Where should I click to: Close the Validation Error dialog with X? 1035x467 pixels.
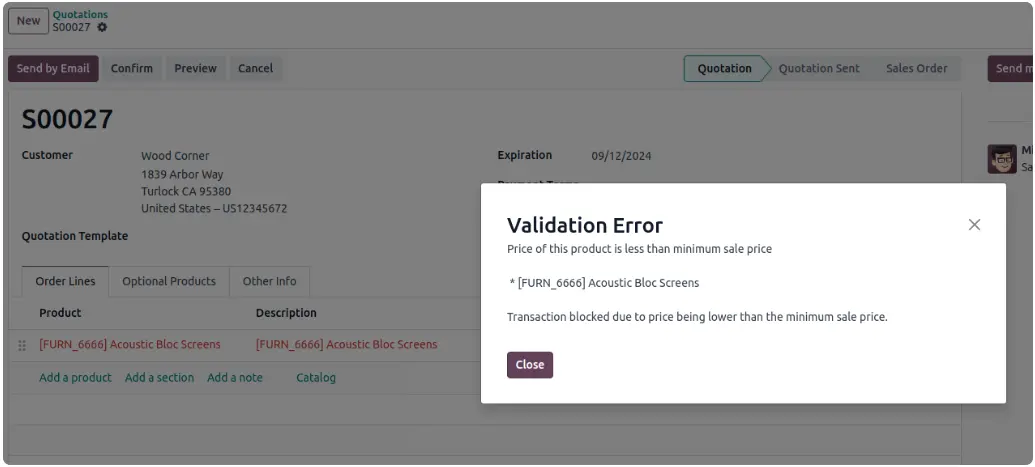pos(974,225)
